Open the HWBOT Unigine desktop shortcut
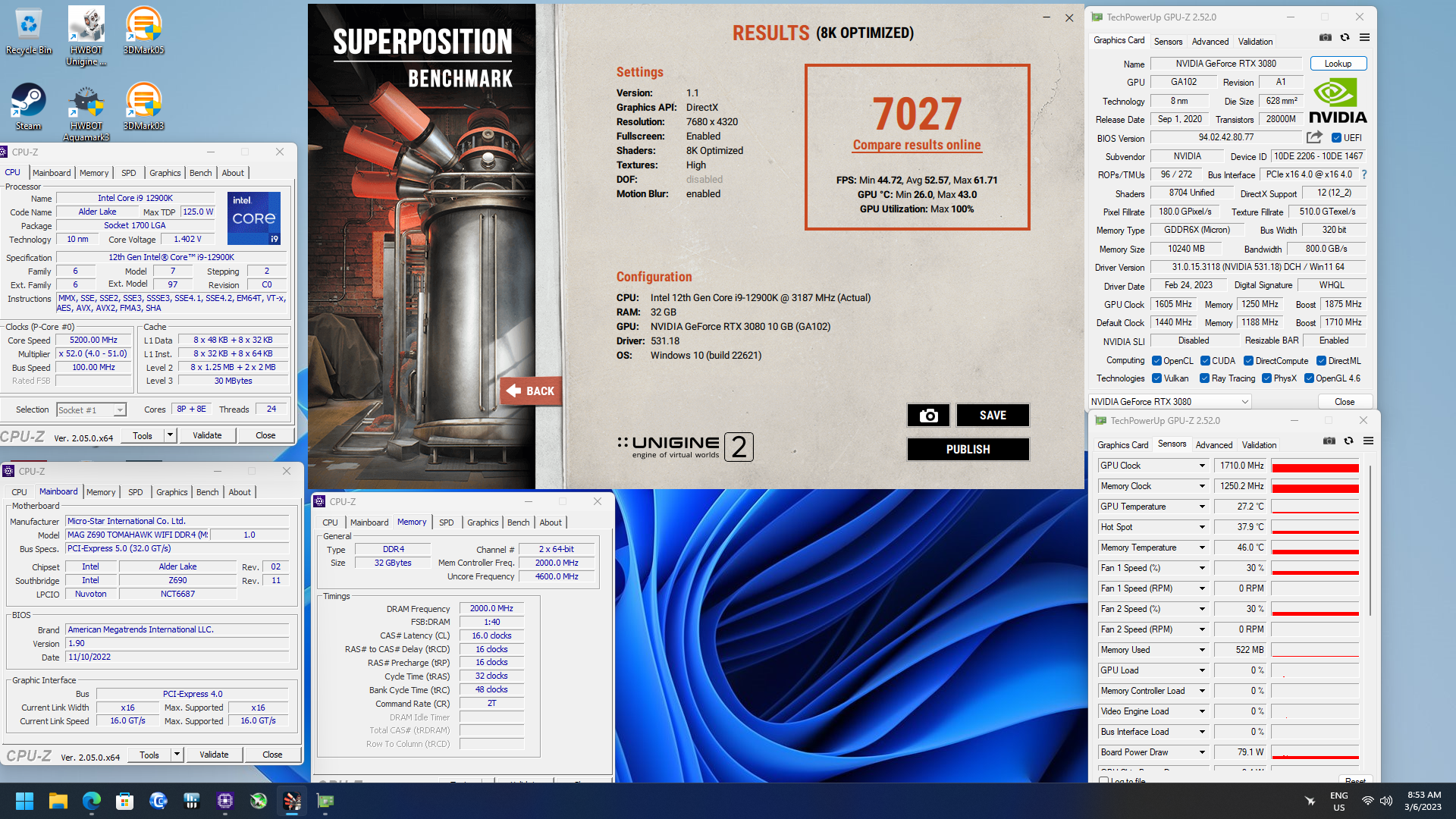The height and width of the screenshot is (819, 1456). 86,36
